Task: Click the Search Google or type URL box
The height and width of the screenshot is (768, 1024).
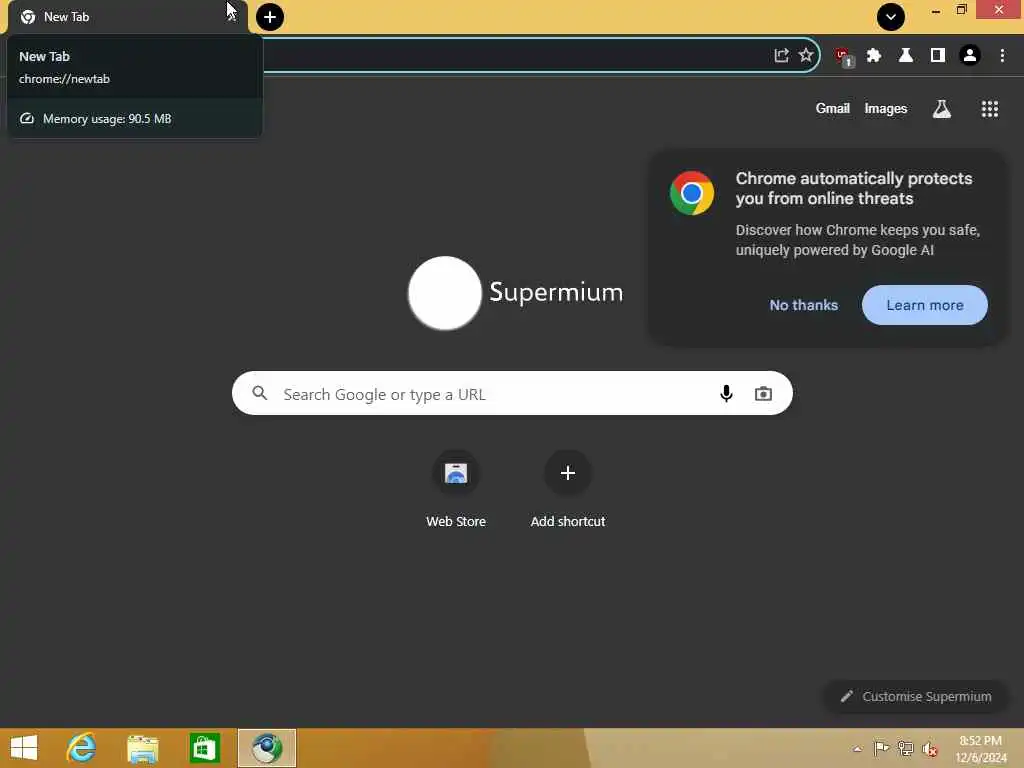Action: [x=512, y=393]
